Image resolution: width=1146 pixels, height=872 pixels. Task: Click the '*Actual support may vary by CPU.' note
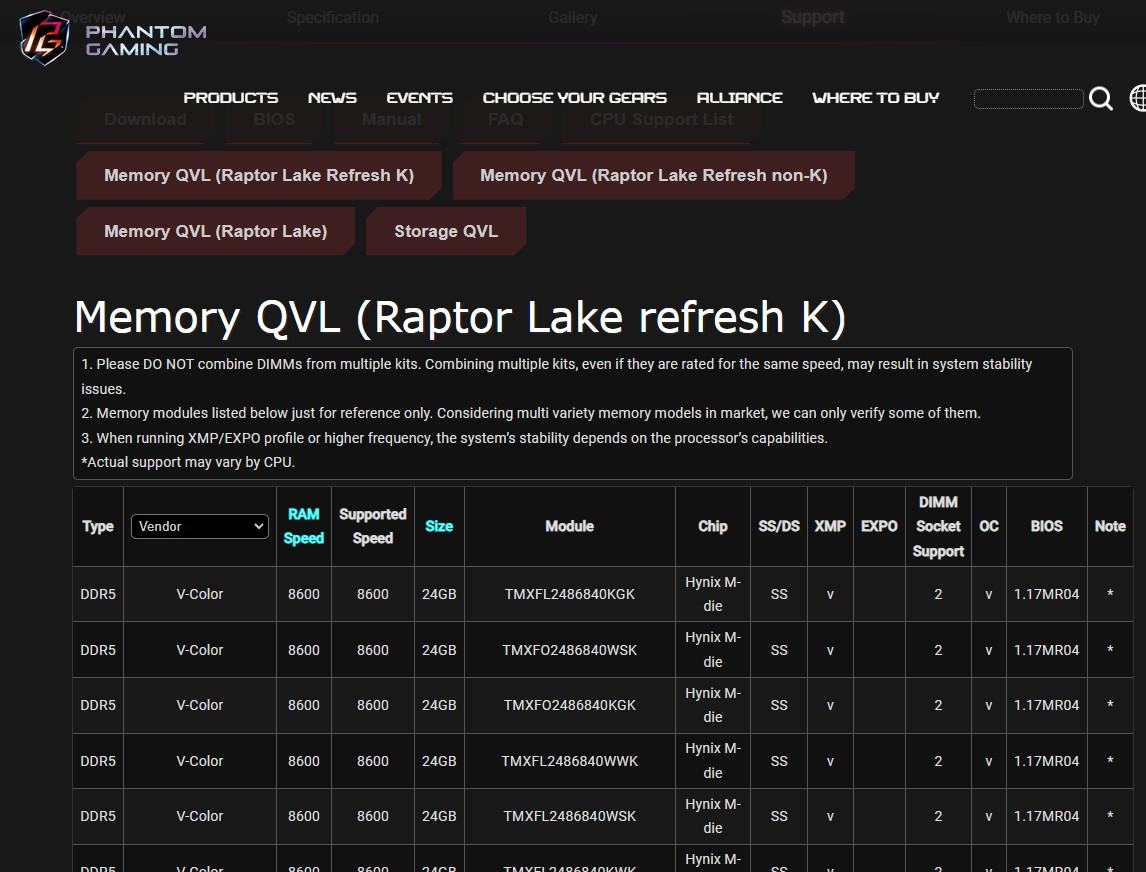tap(188, 462)
